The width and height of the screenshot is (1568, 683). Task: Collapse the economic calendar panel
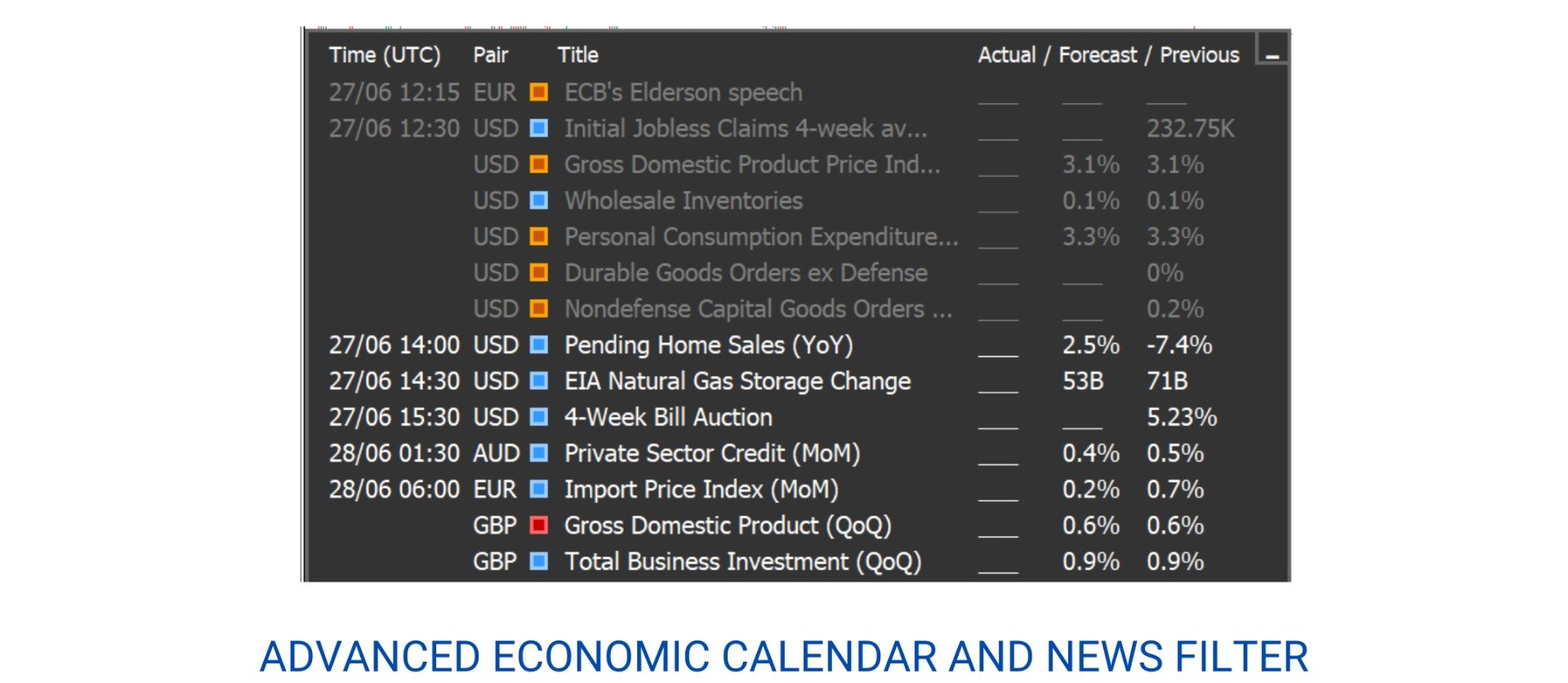1271,56
